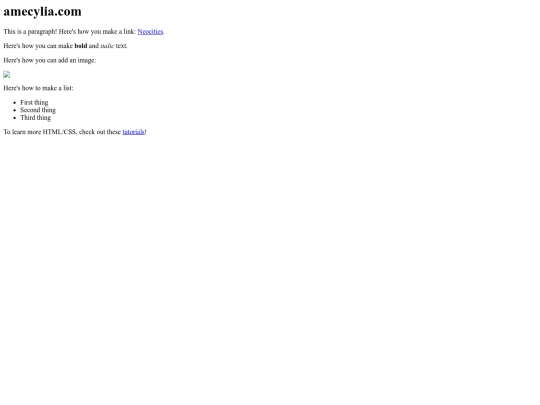The image size is (540, 405).
Task: Click 'To learn more' at the paragraph start
Action: [x=22, y=132]
